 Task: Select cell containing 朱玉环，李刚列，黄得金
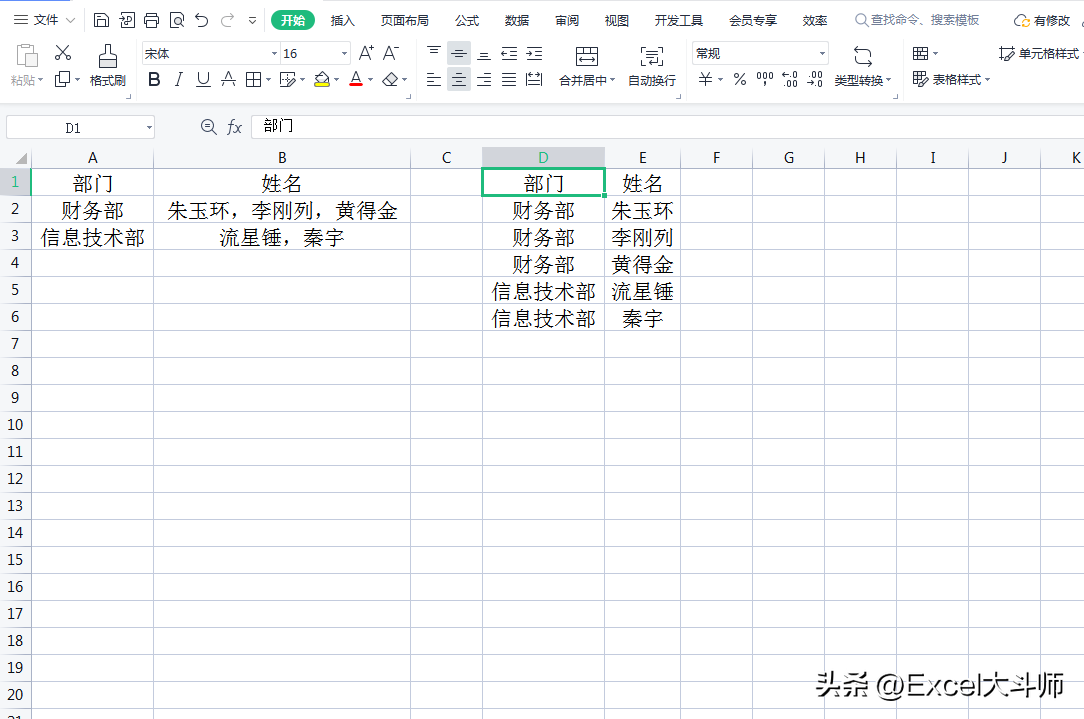[282, 210]
